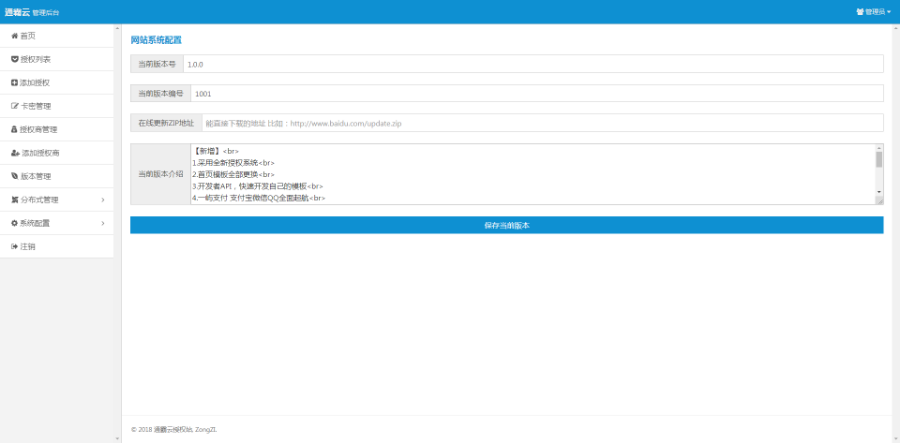Click the 通霸云 brand logo link
This screenshot has width=900, height=443.
coord(17,11)
